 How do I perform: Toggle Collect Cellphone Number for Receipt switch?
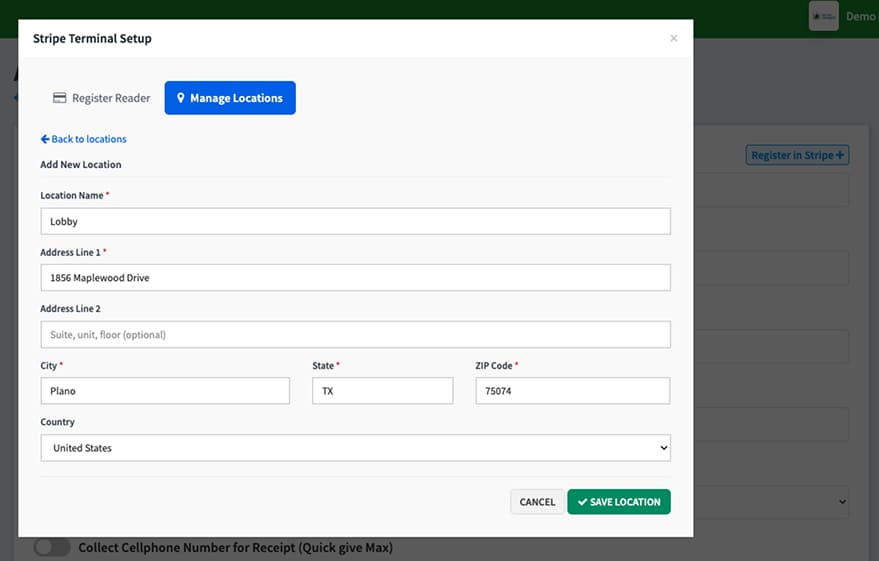(52, 548)
